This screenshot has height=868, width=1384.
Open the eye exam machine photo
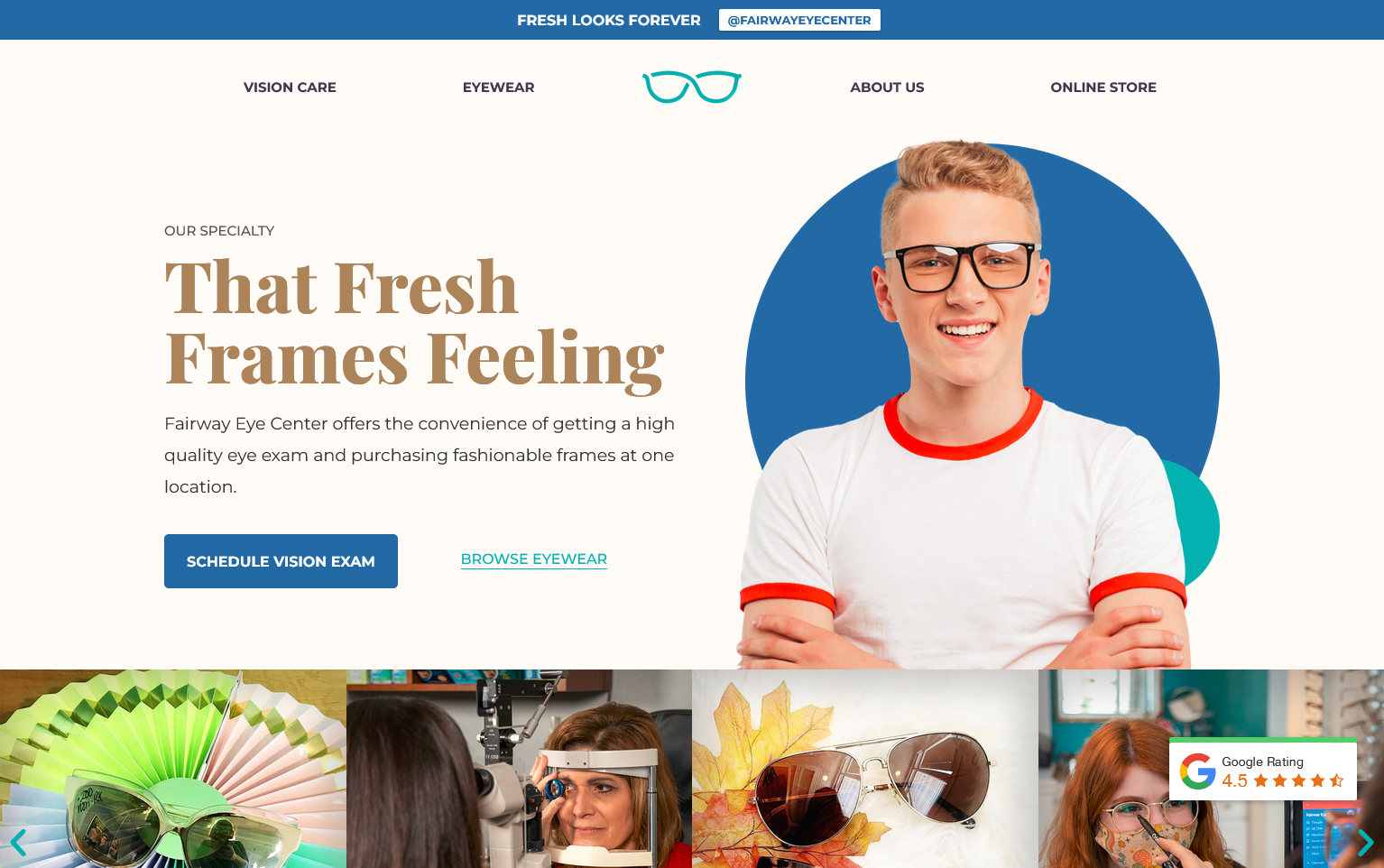(519, 769)
